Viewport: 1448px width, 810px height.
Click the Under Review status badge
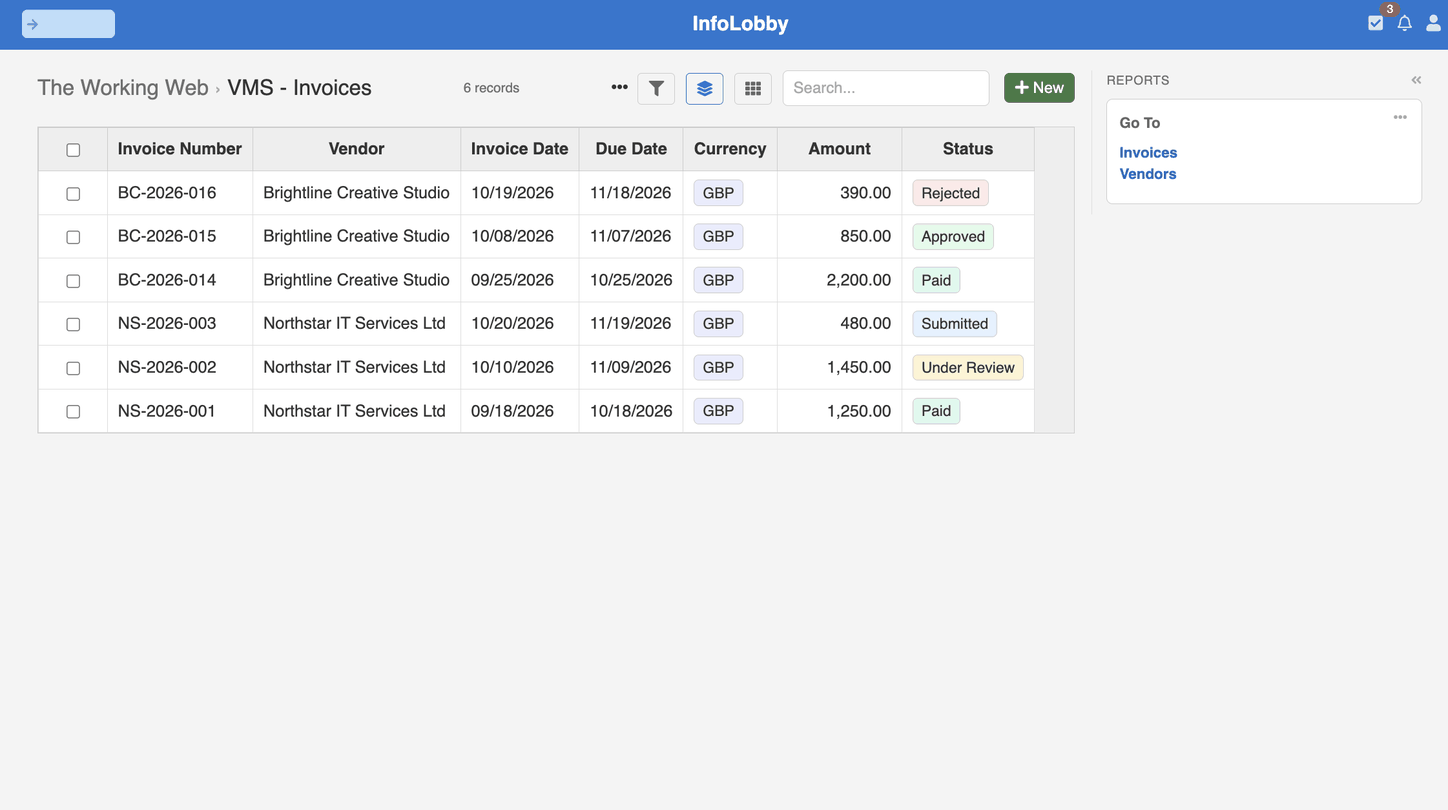(x=968, y=367)
